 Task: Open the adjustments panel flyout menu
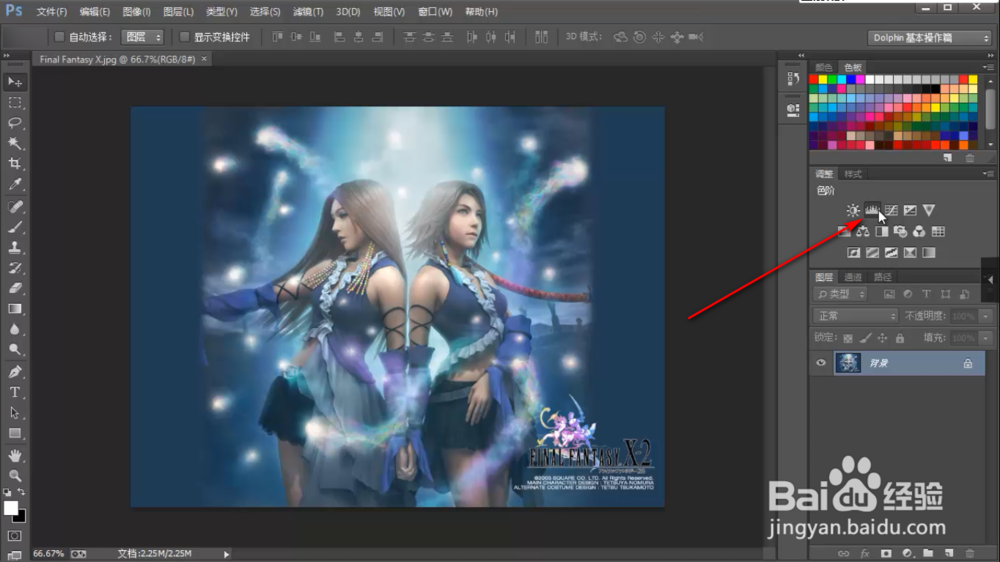[x=988, y=174]
